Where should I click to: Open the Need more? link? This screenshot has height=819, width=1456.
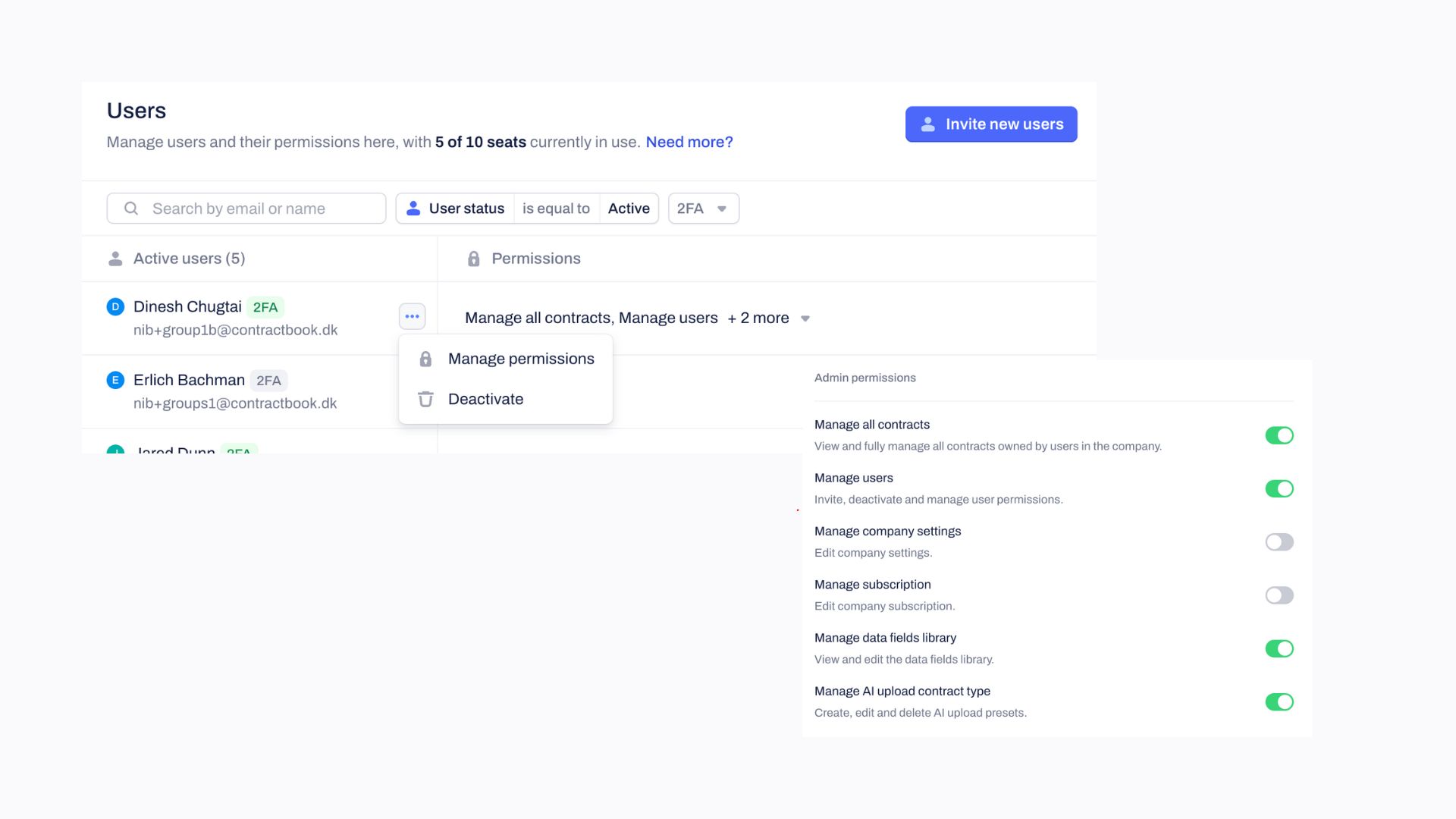click(x=689, y=142)
